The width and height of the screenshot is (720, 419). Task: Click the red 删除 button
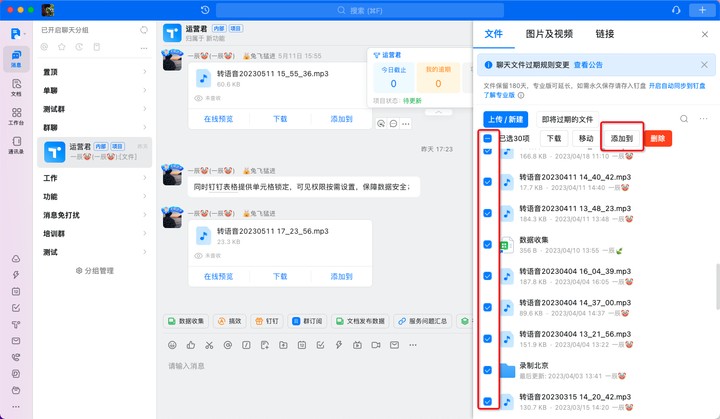pos(657,139)
